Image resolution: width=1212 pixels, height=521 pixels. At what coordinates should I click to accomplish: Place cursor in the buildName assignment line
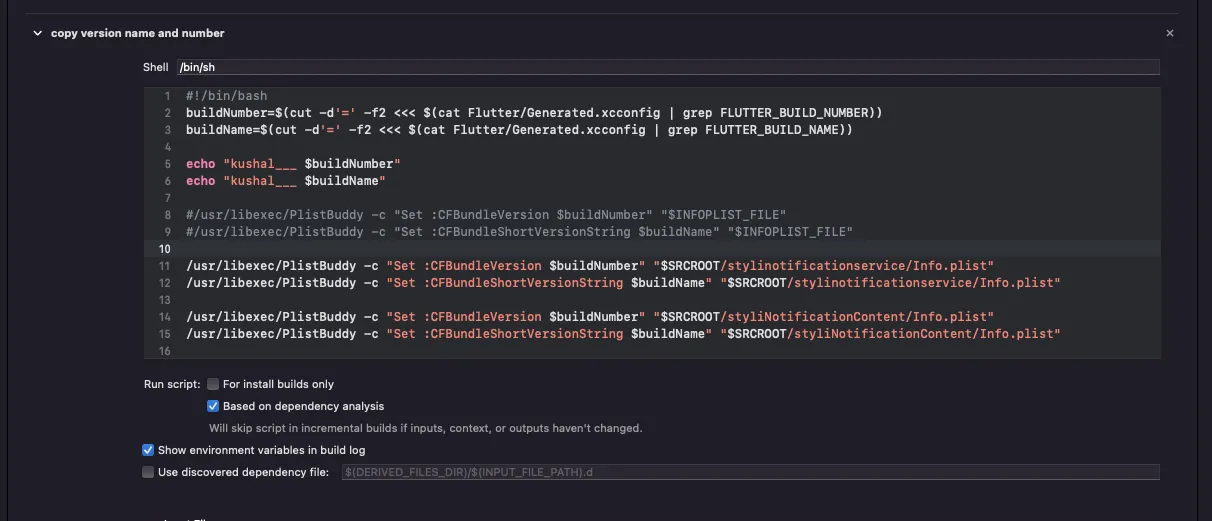pos(518,130)
